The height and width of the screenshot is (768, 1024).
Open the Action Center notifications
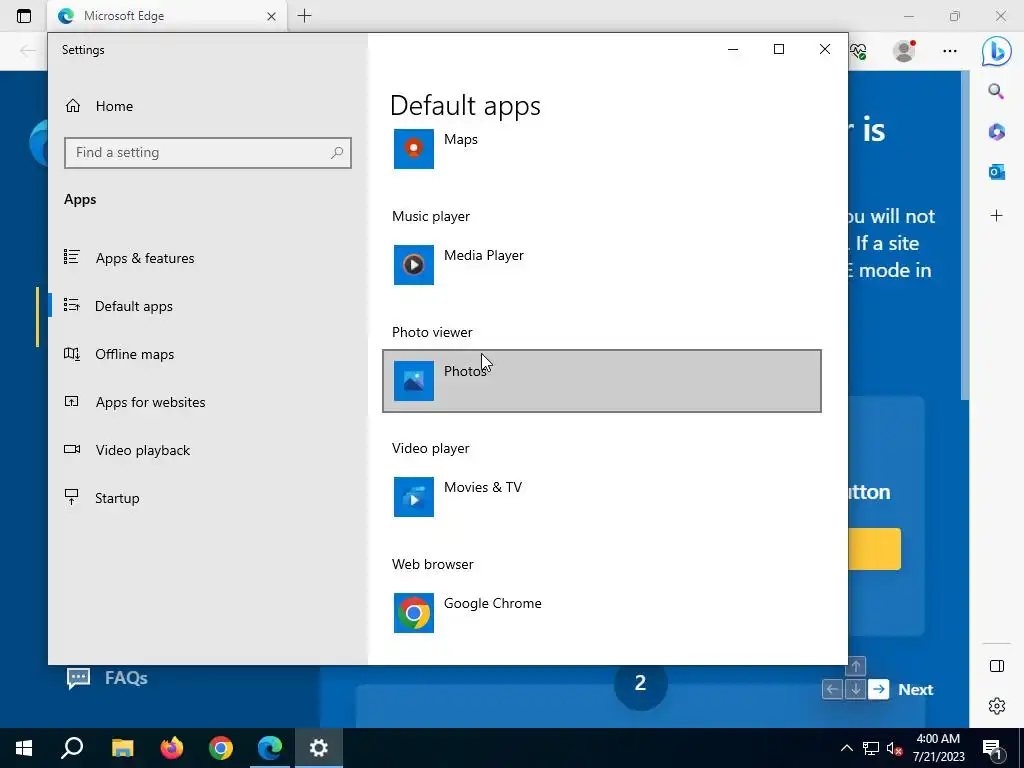pyautogui.click(x=992, y=748)
